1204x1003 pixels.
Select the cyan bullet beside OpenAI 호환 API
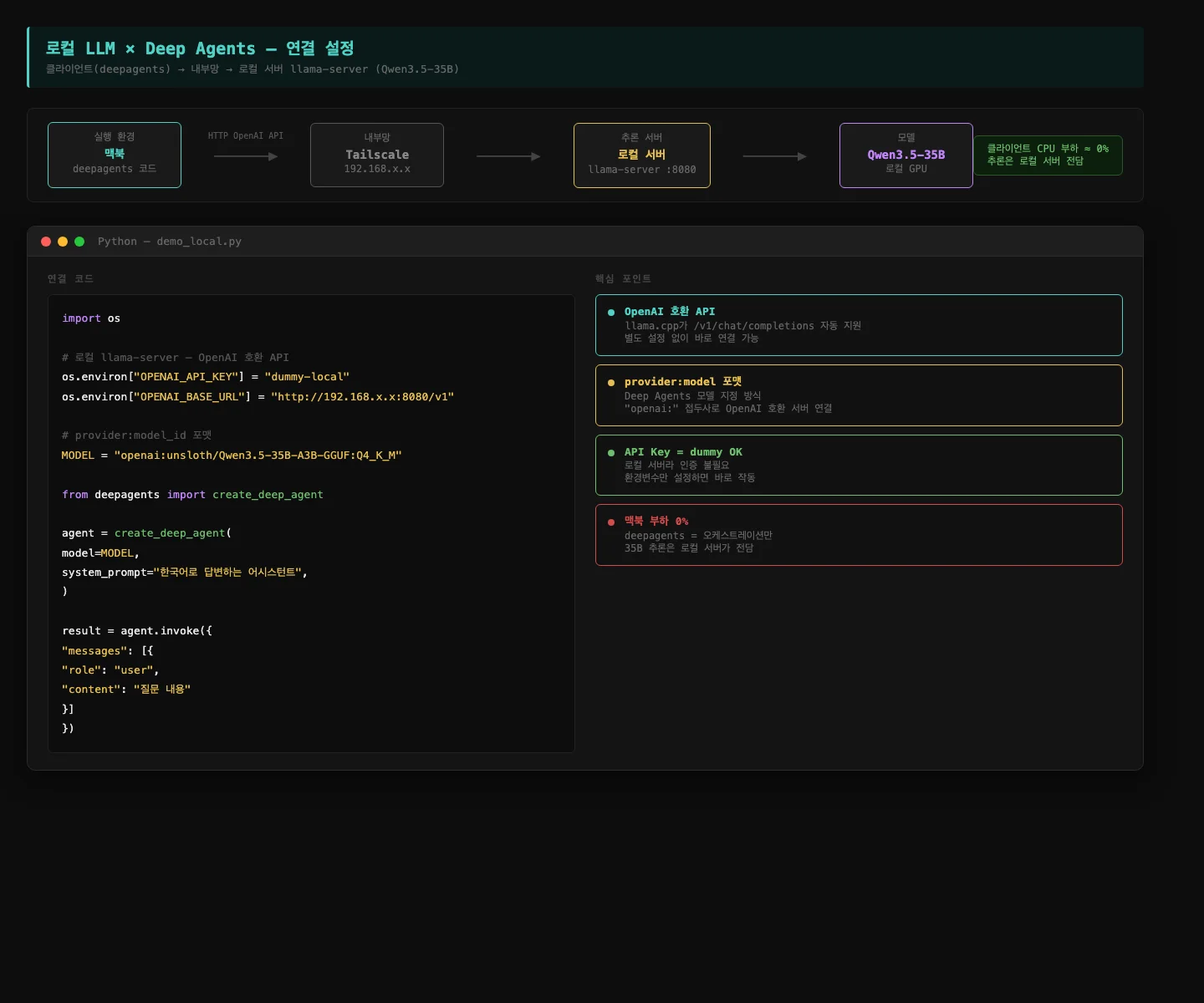point(610,313)
